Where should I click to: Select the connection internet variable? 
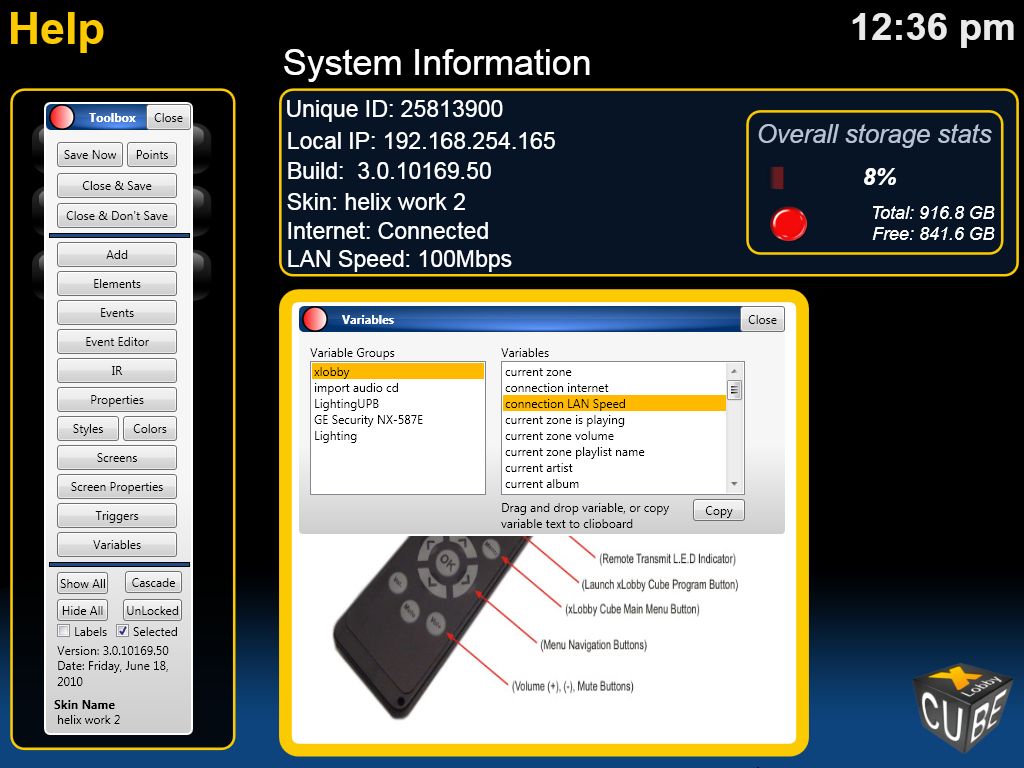point(615,388)
